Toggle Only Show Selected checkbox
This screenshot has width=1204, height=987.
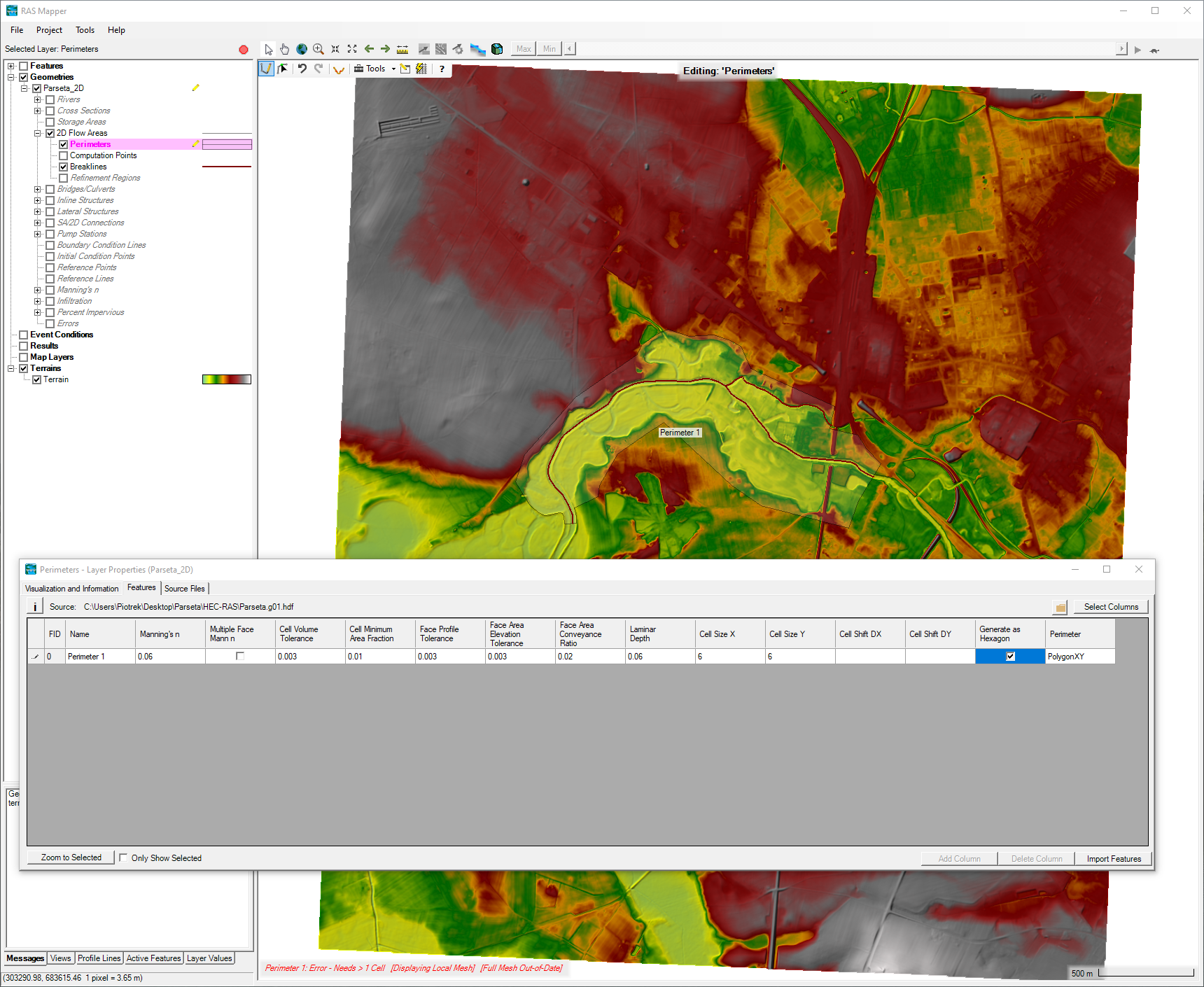point(123,857)
